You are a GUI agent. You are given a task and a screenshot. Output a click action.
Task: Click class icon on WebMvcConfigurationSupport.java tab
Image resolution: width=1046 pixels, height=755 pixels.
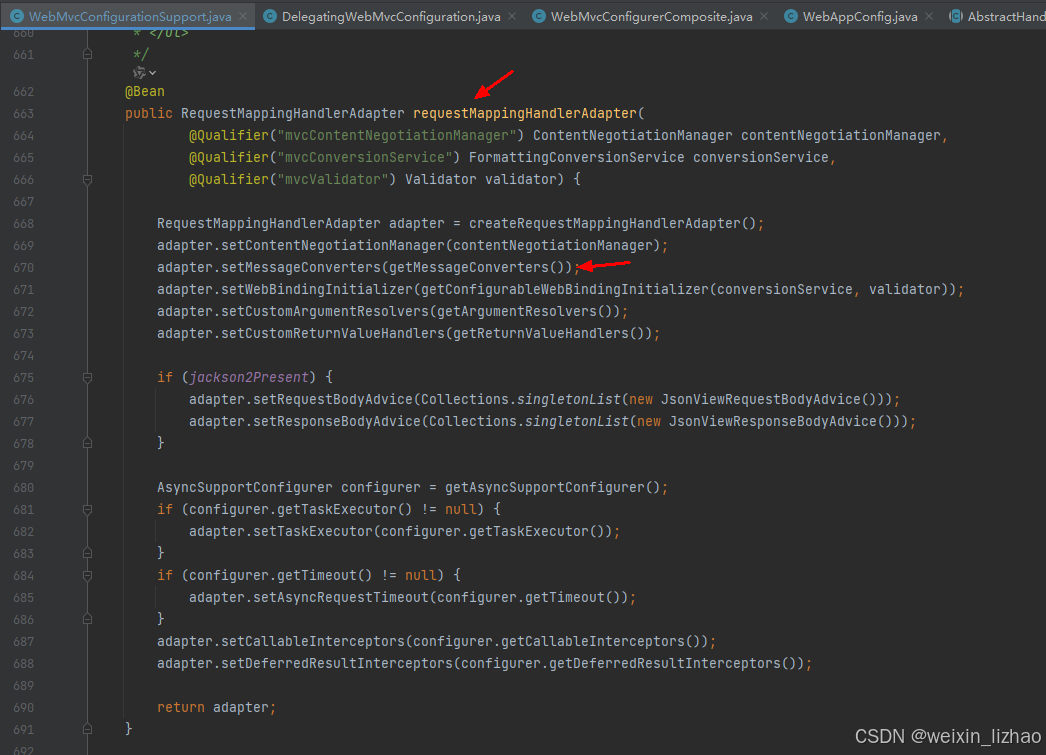(x=17, y=17)
